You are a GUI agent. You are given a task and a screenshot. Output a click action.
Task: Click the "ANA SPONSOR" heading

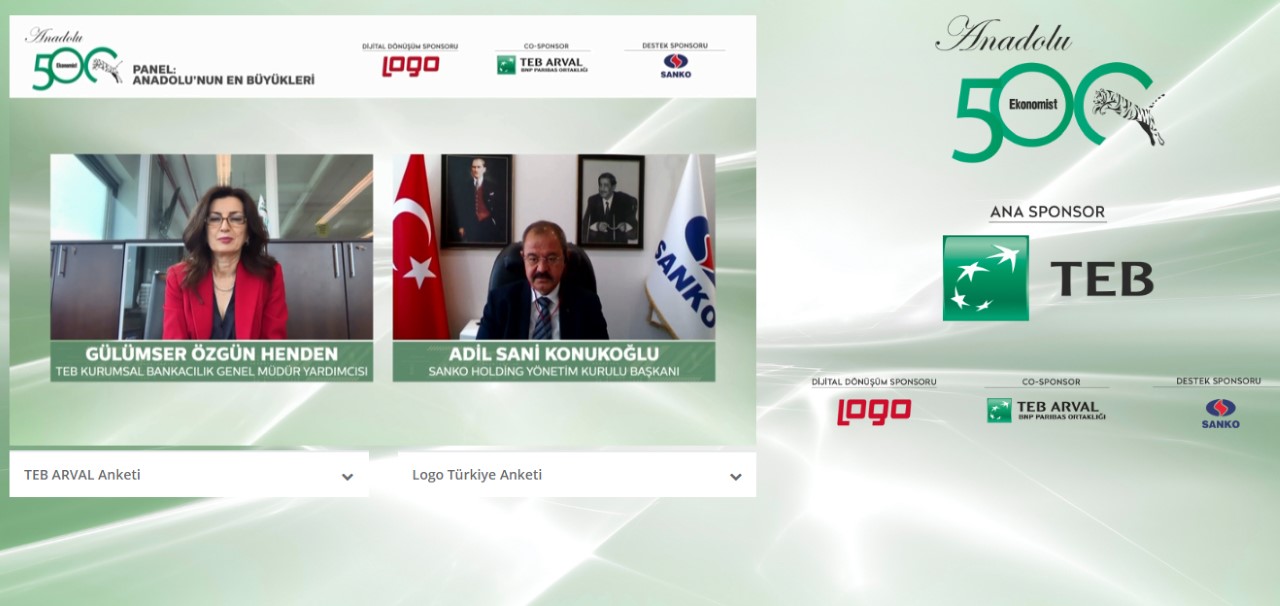click(1047, 212)
